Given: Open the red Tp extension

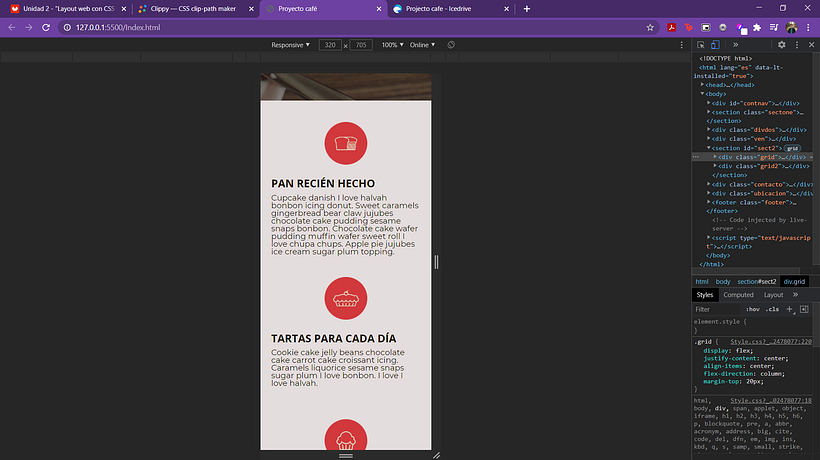Looking at the screenshot, I should pyautogui.click(x=689, y=27).
